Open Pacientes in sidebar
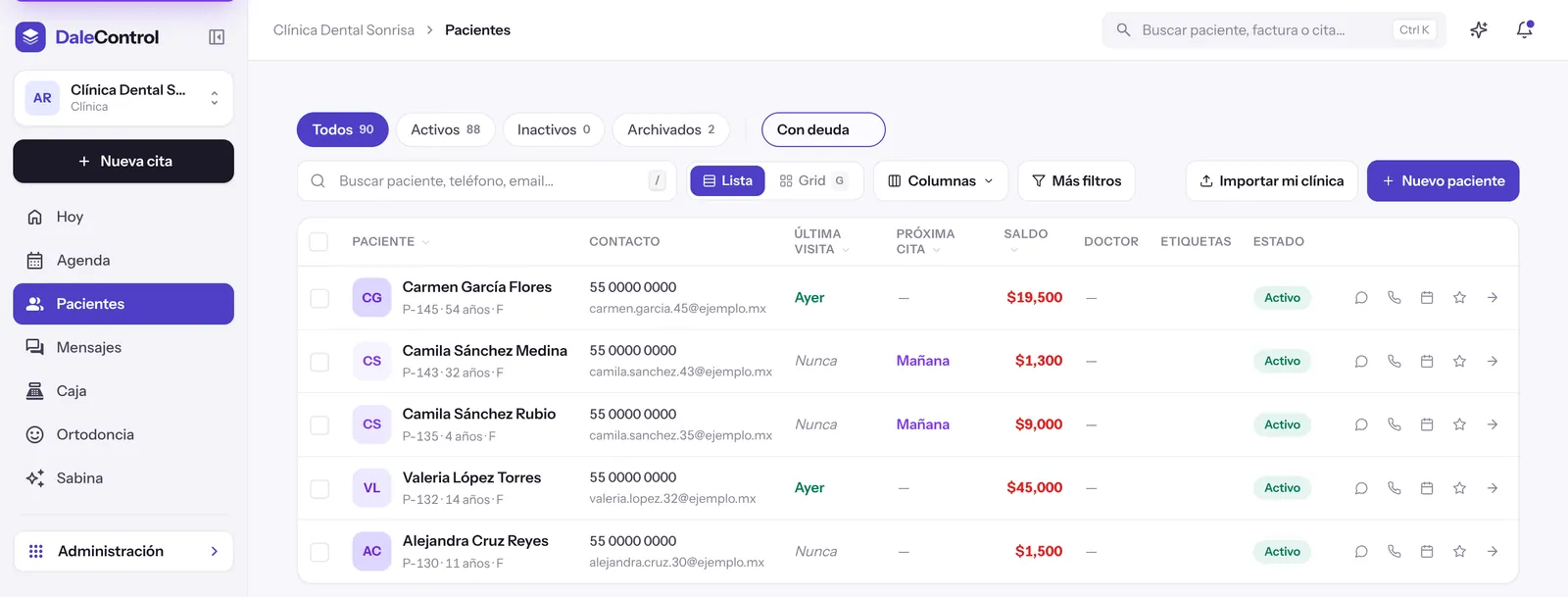This screenshot has height=597, width=1568. coord(123,304)
